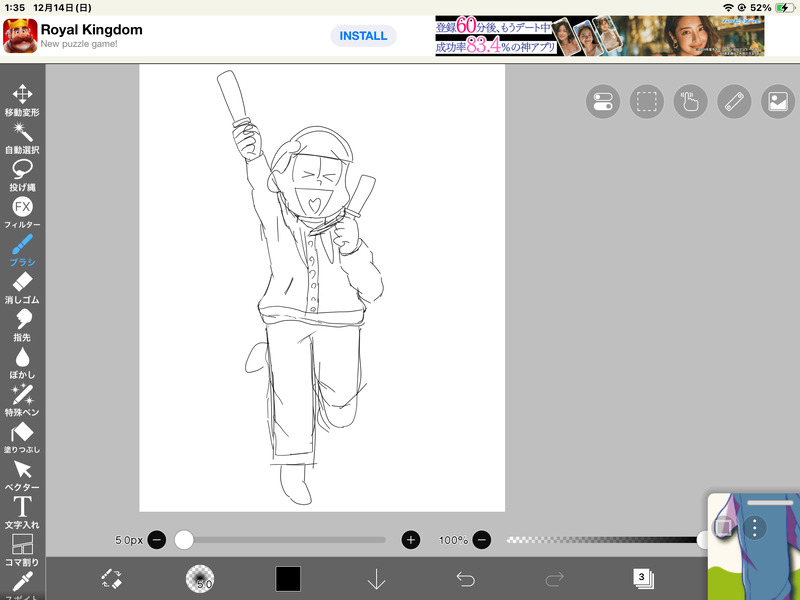Select the 投げ縄 lasso tool

22,175
